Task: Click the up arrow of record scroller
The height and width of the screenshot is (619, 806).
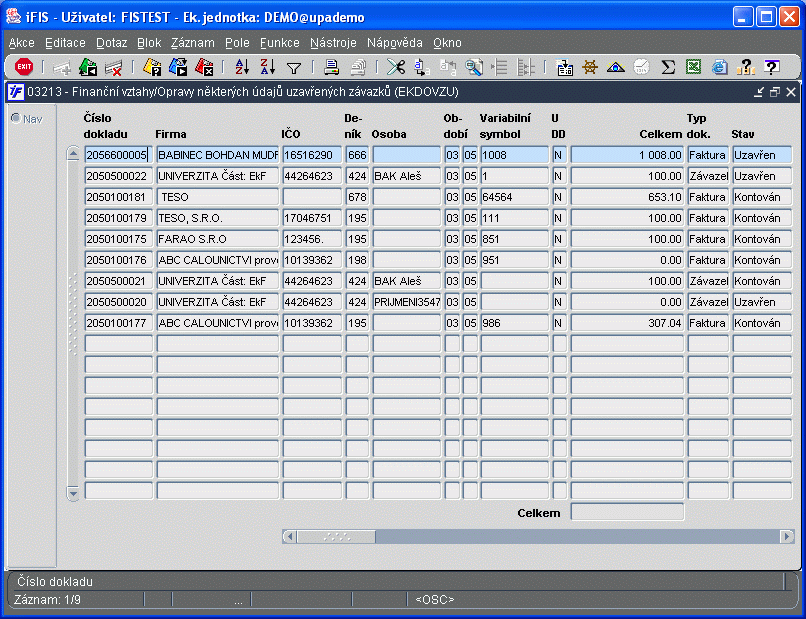Action: coord(73,153)
